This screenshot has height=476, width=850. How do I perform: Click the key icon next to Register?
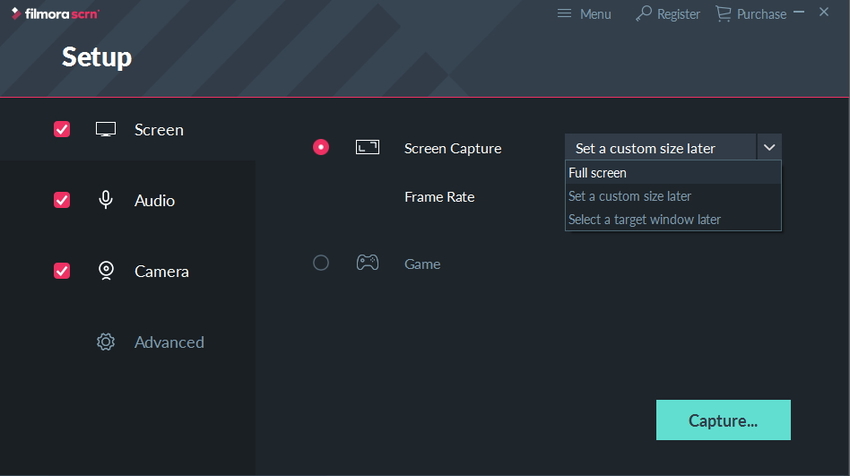pos(643,14)
